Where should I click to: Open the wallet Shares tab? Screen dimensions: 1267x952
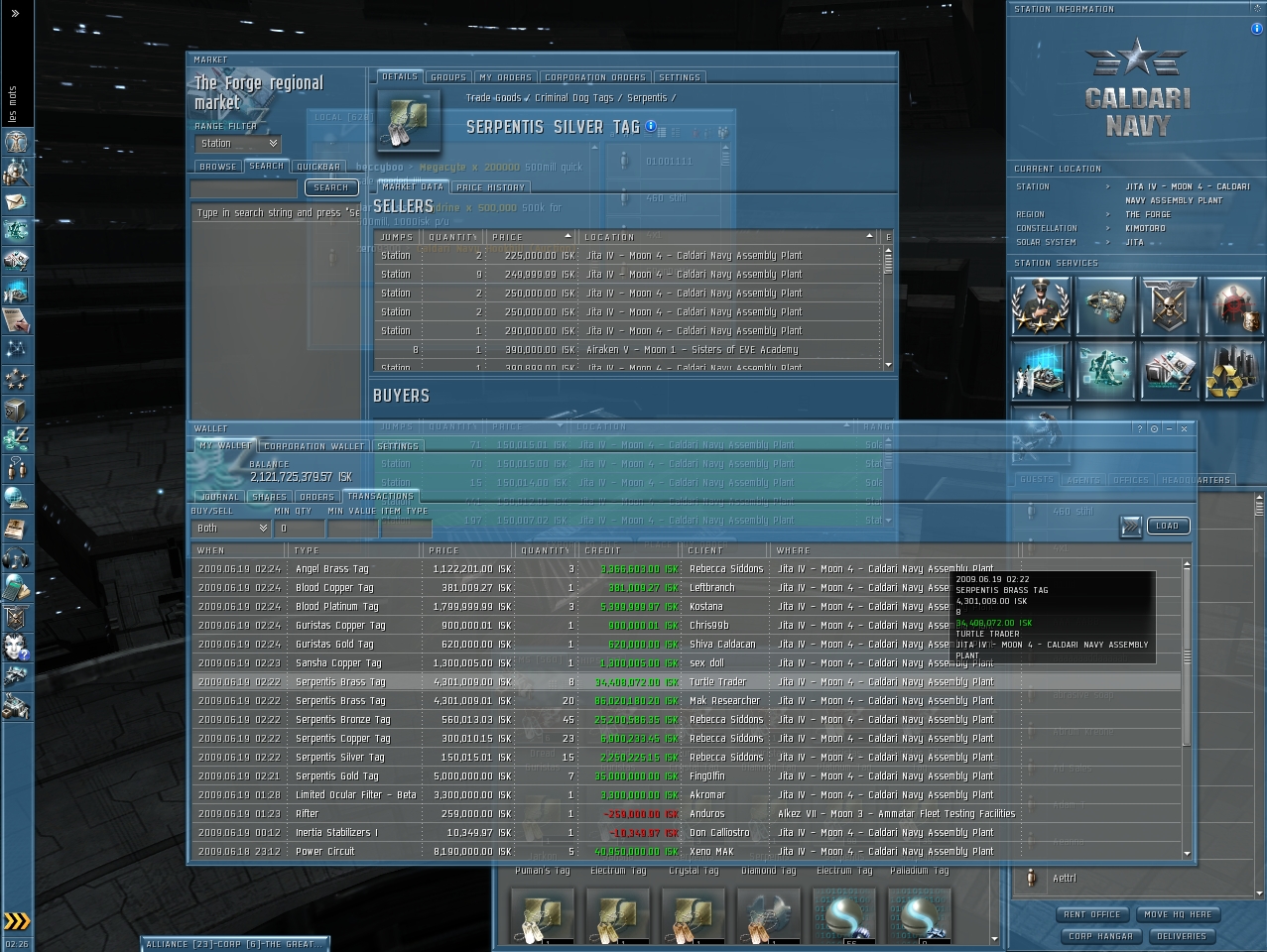(269, 497)
